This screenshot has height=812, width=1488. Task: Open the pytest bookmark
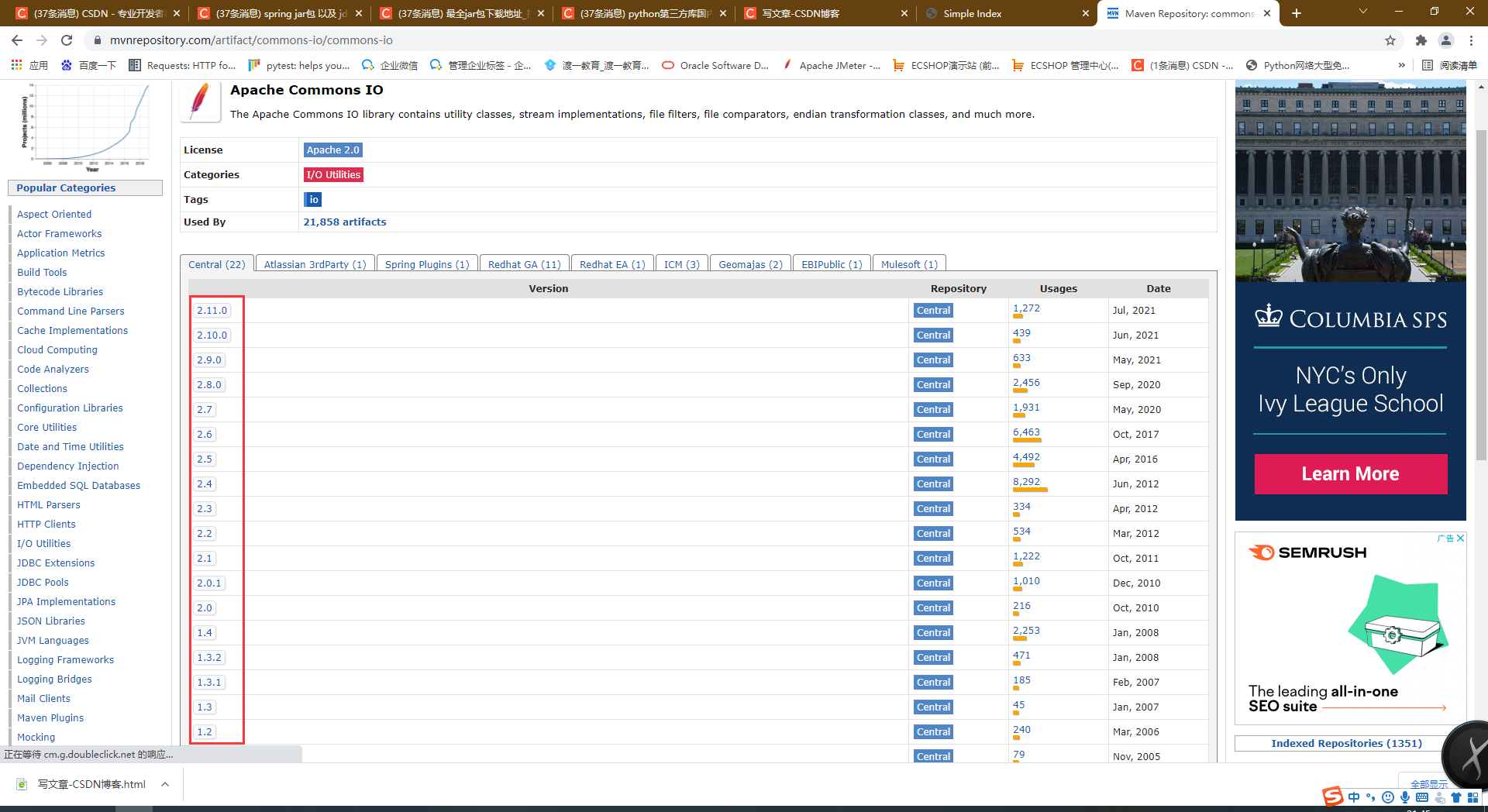point(299,66)
